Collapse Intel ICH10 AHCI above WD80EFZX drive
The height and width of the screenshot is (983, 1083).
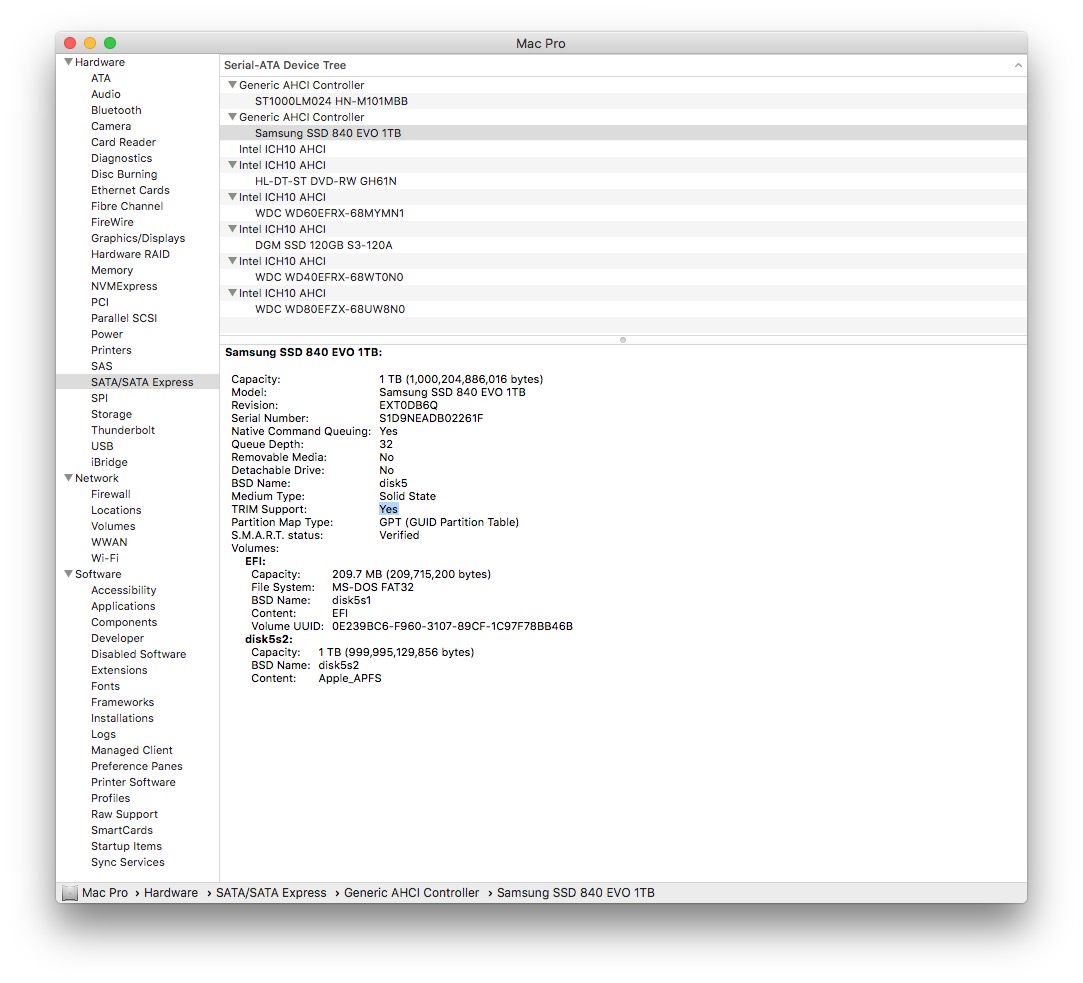point(233,293)
